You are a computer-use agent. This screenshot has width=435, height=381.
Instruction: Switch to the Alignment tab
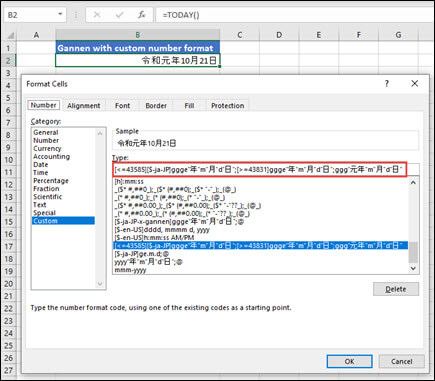click(84, 106)
